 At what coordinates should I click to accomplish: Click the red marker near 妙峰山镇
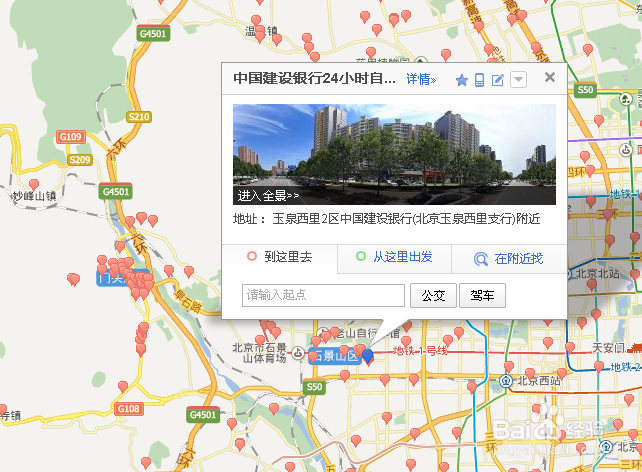click(x=34, y=185)
